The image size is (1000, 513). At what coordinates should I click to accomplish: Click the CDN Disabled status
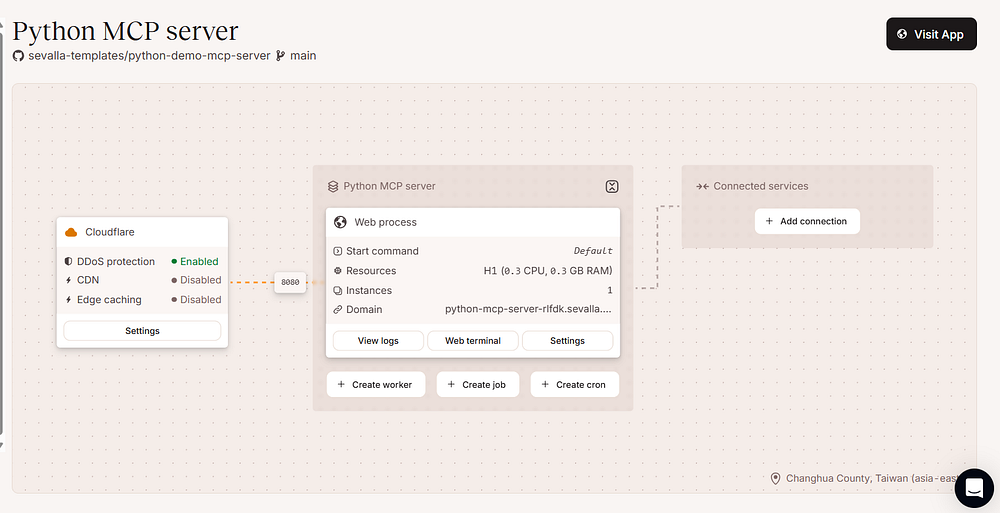[x=196, y=281]
